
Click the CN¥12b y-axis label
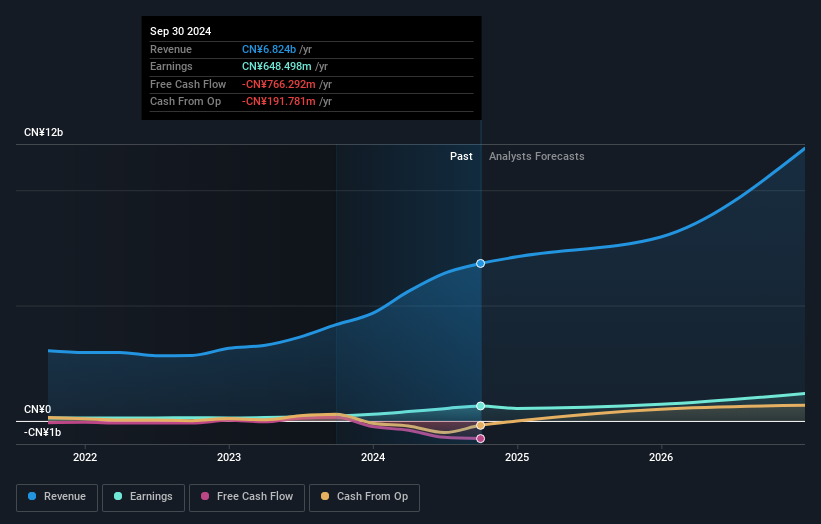(43, 132)
